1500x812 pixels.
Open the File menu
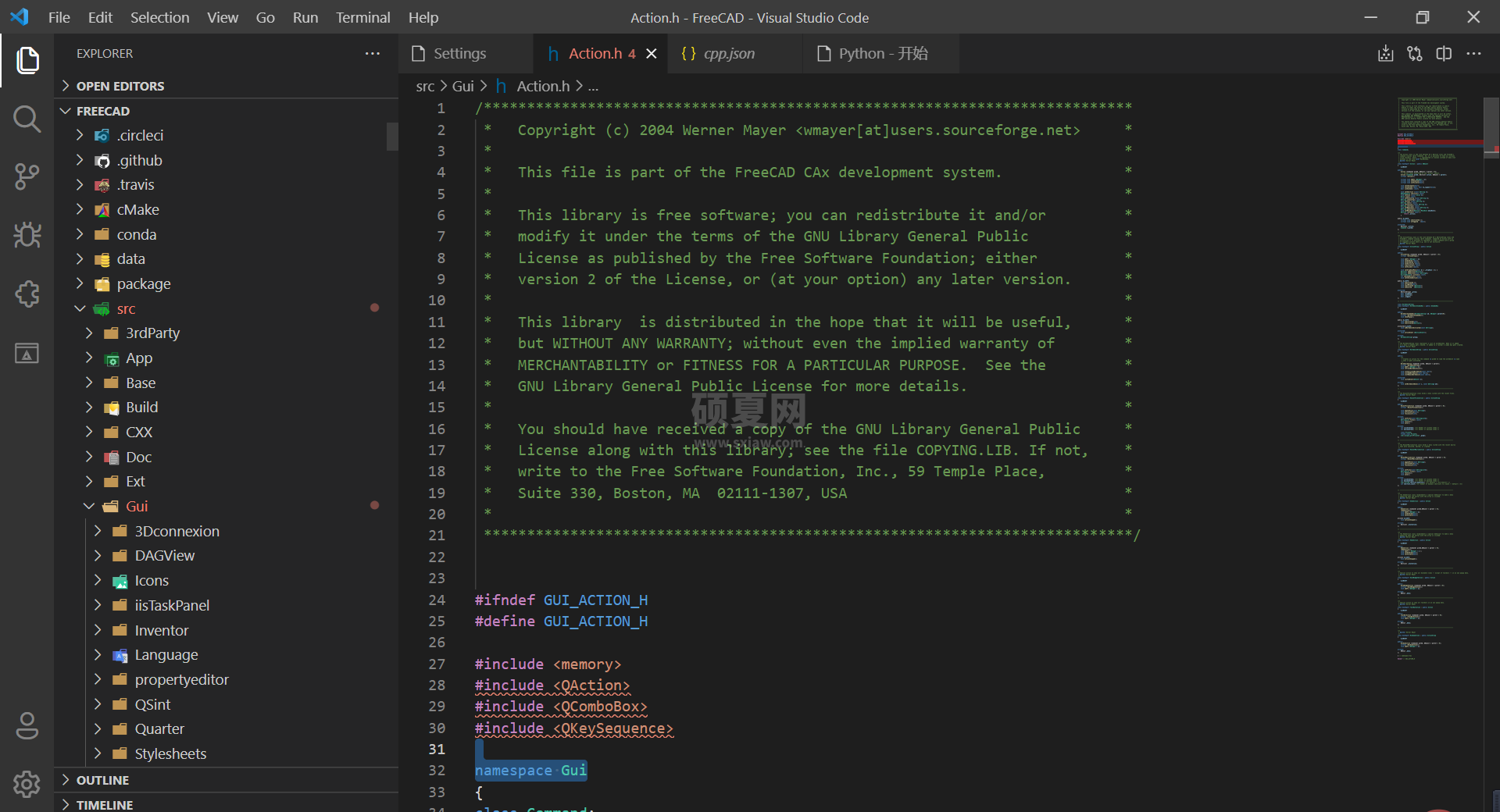[59, 17]
